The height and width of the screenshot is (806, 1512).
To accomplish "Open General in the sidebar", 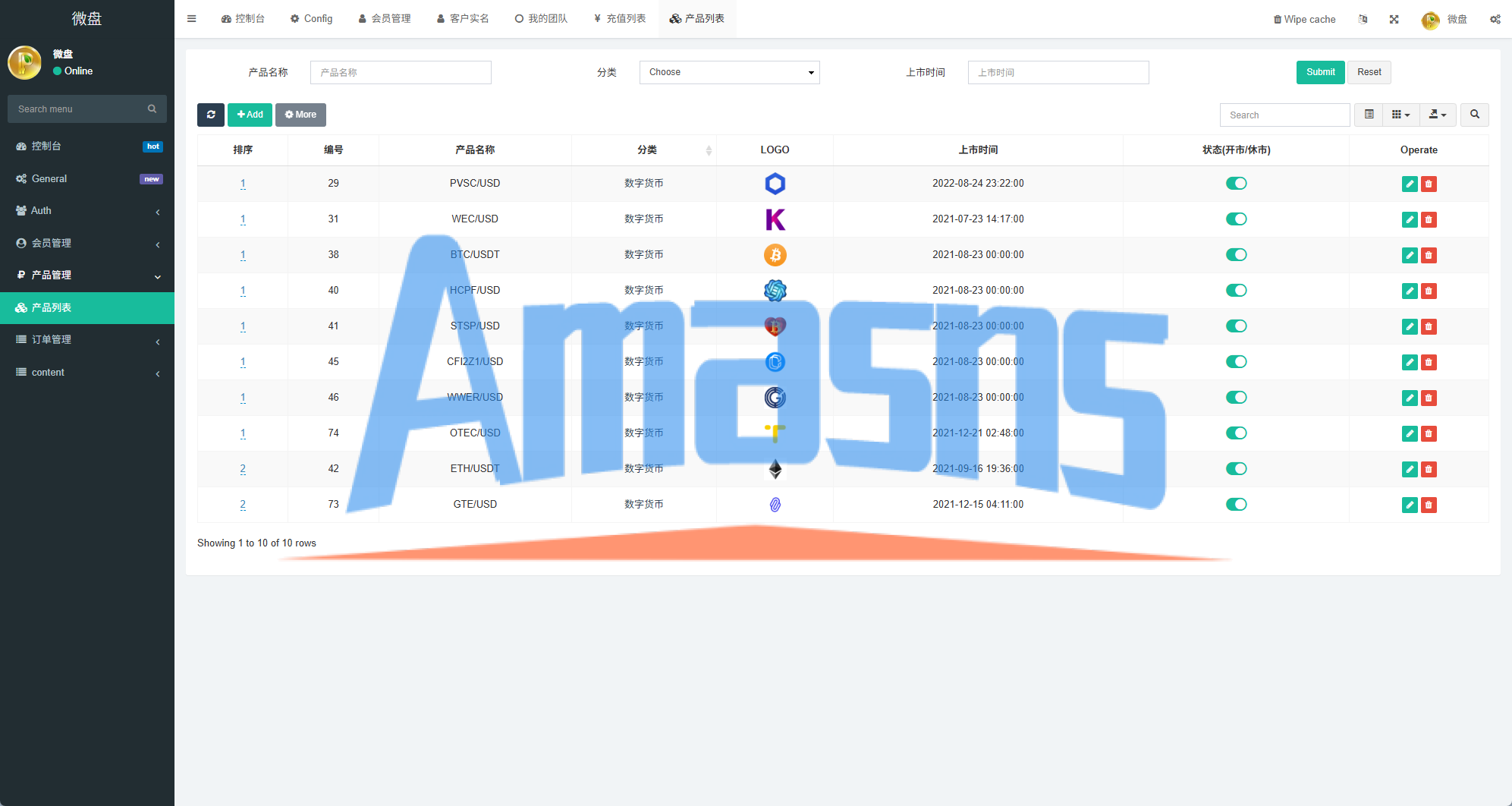I will (x=87, y=178).
